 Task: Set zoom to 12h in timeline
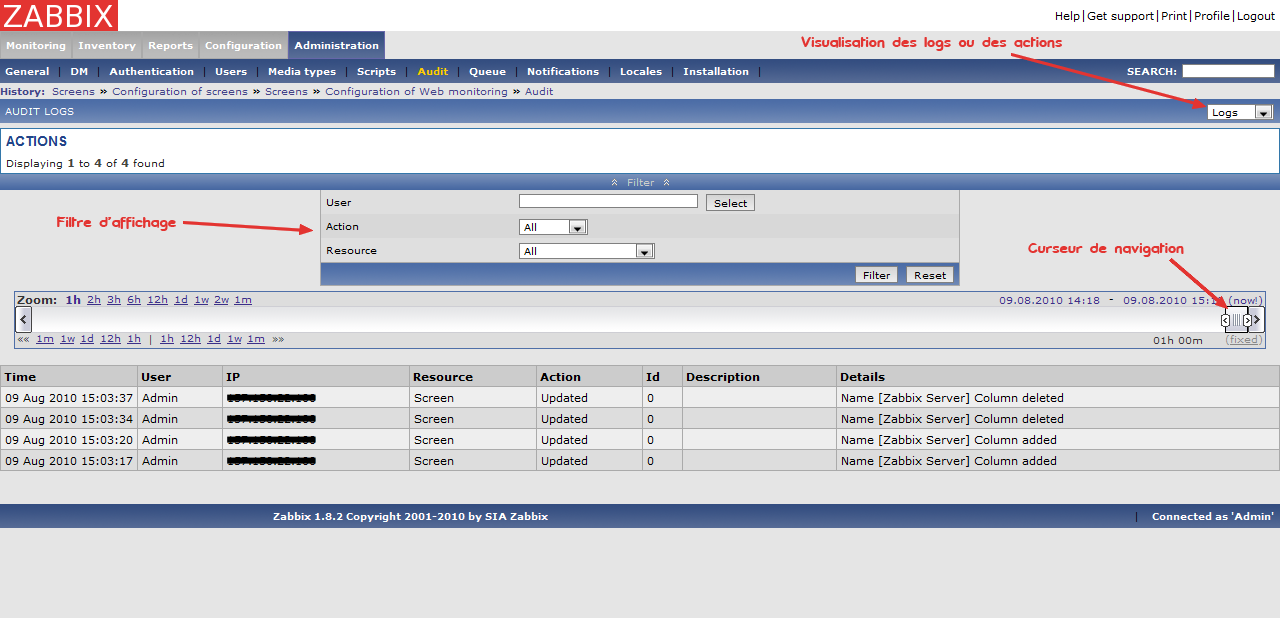coord(157,300)
